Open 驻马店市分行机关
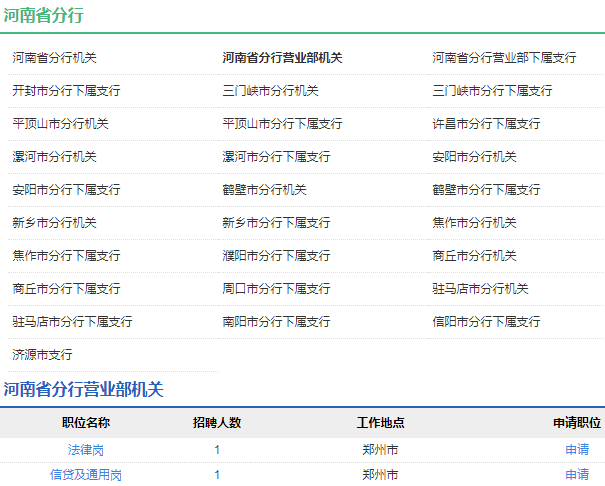 pos(480,289)
